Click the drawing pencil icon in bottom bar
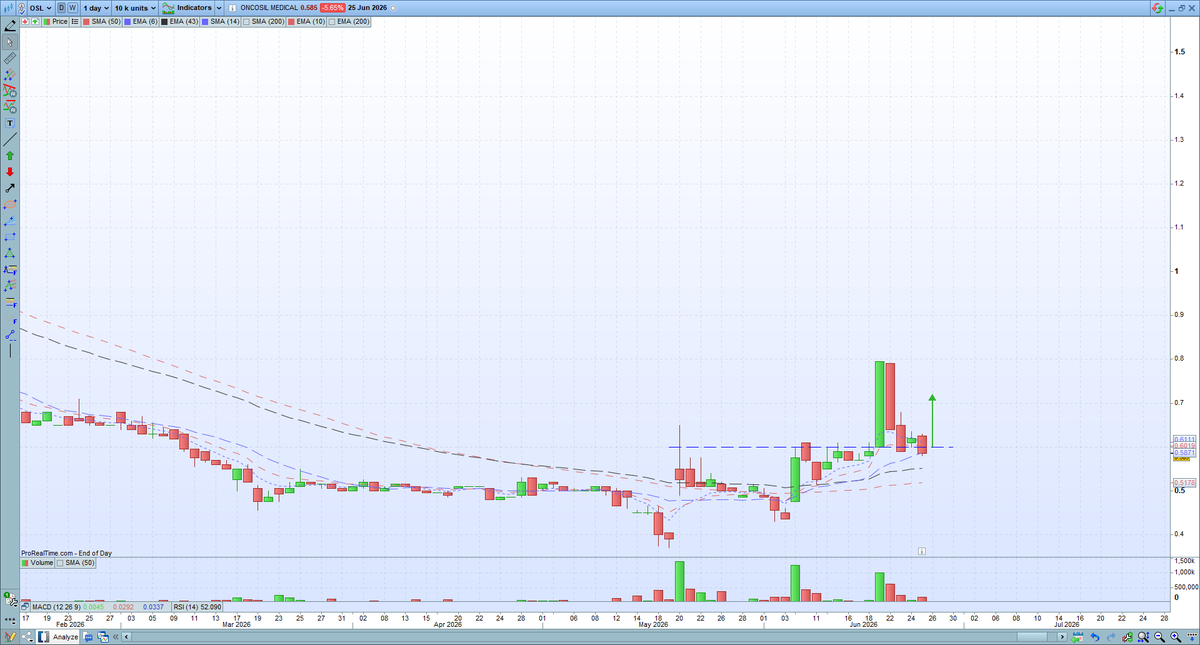1200x645 pixels. (x=10, y=637)
